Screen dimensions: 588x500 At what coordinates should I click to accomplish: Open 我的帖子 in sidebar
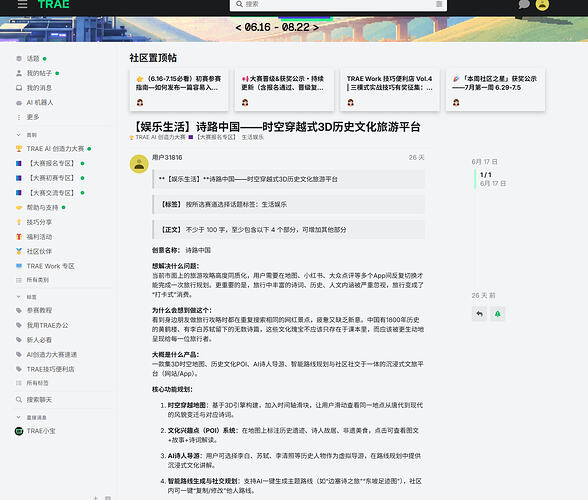[39, 73]
